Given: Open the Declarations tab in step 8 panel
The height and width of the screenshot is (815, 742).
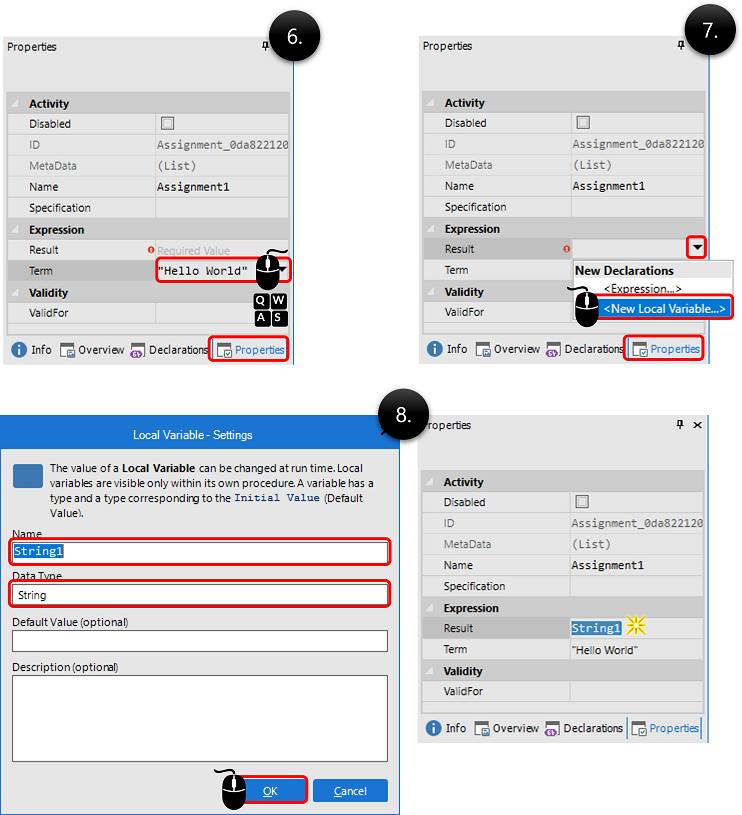Looking at the screenshot, I should pos(583,728).
